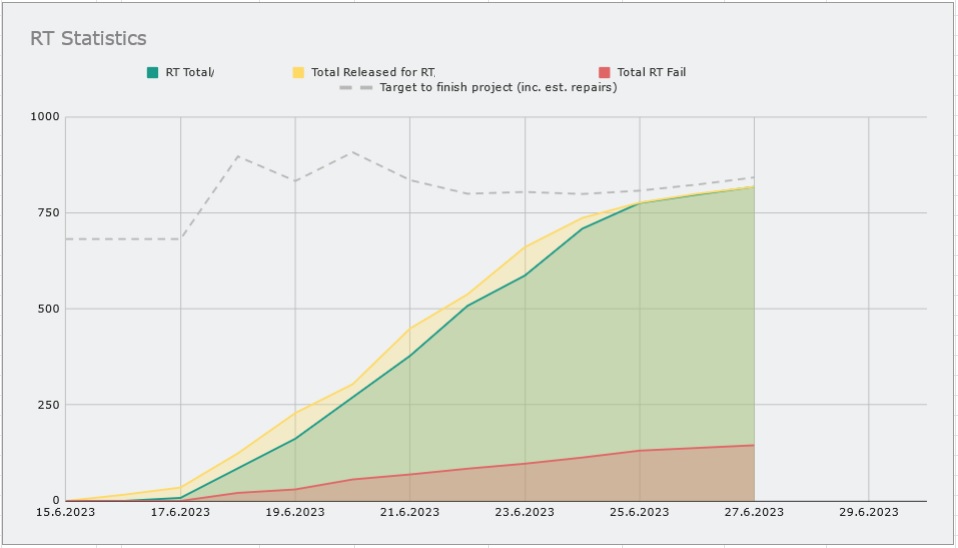This screenshot has height=548, width=958.
Task: Click the red Total RT Fail swatch
Action: (x=604, y=72)
